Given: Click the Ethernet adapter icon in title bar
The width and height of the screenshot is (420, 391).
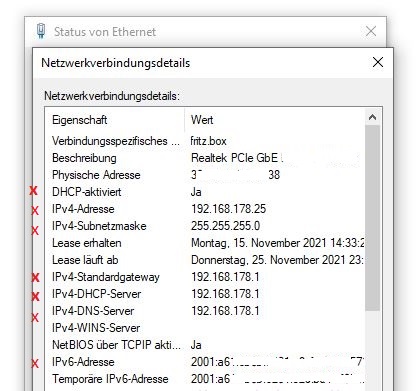Looking at the screenshot, I should [41, 31].
